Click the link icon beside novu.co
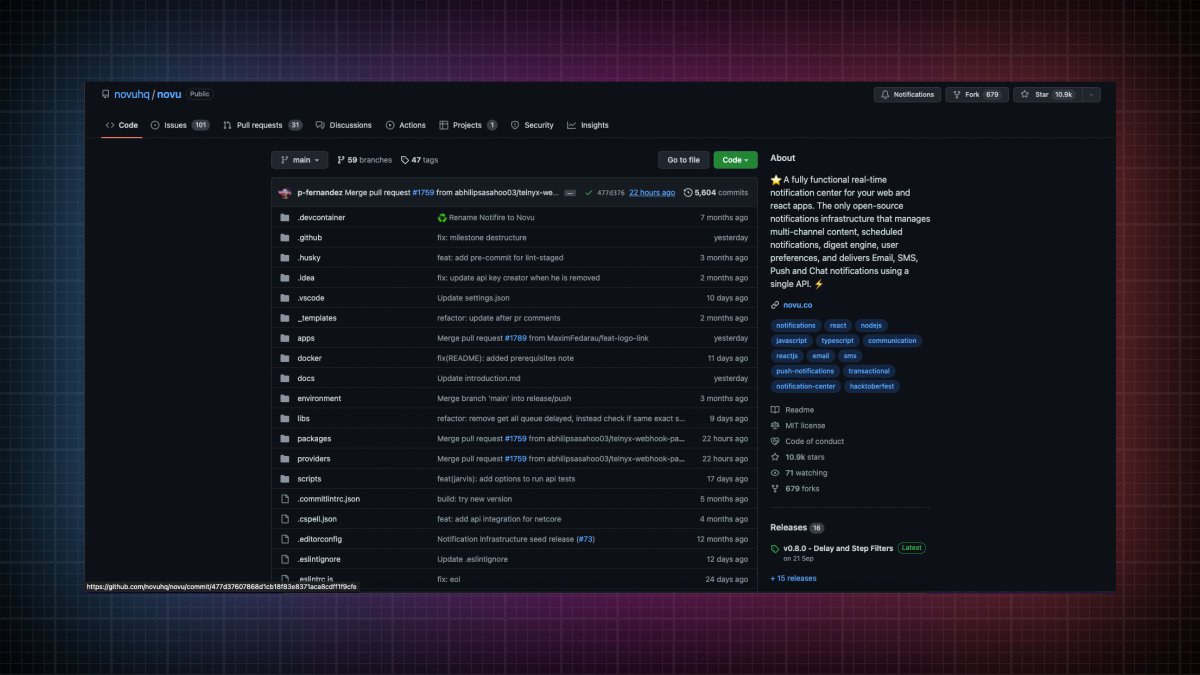The image size is (1200, 675). (x=773, y=304)
